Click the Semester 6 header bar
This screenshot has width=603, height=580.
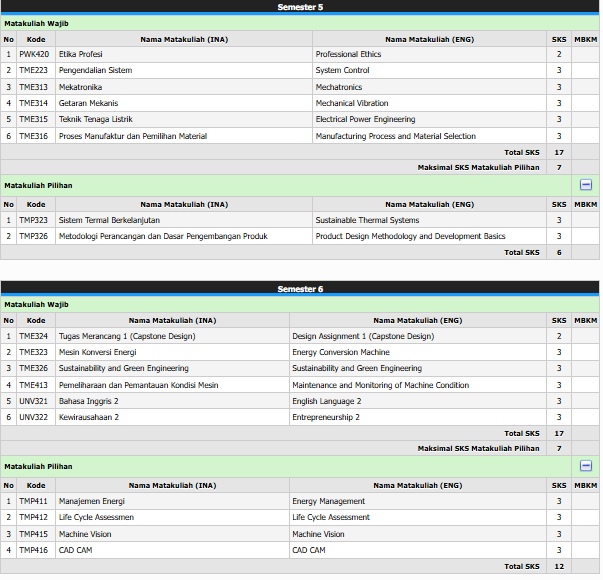coord(300,289)
